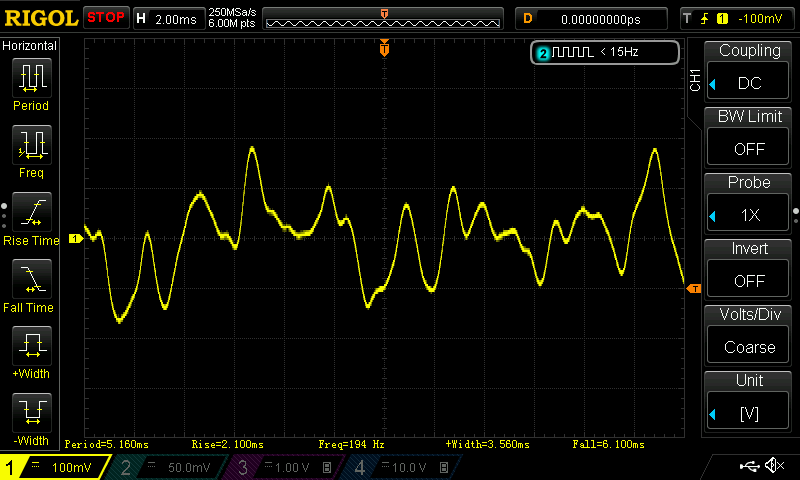Pick the +Width measurement icon
Viewport: 800px width, 480px height.
[x=31, y=346]
